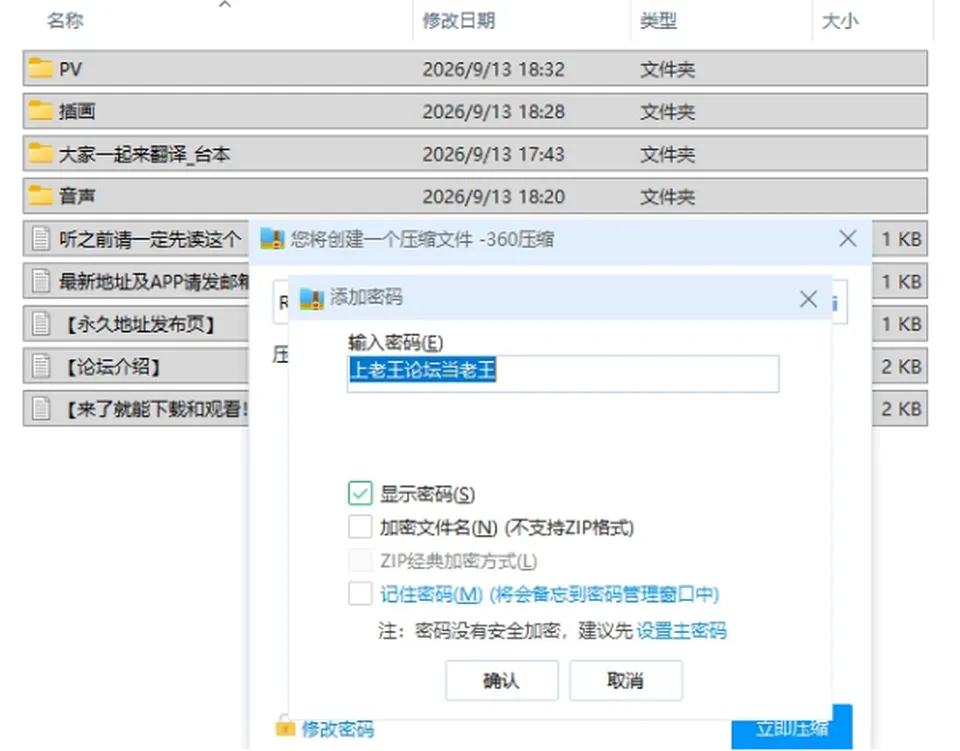Start compression with 立即压缩 button
The height and width of the screenshot is (751, 960).
pos(792,728)
